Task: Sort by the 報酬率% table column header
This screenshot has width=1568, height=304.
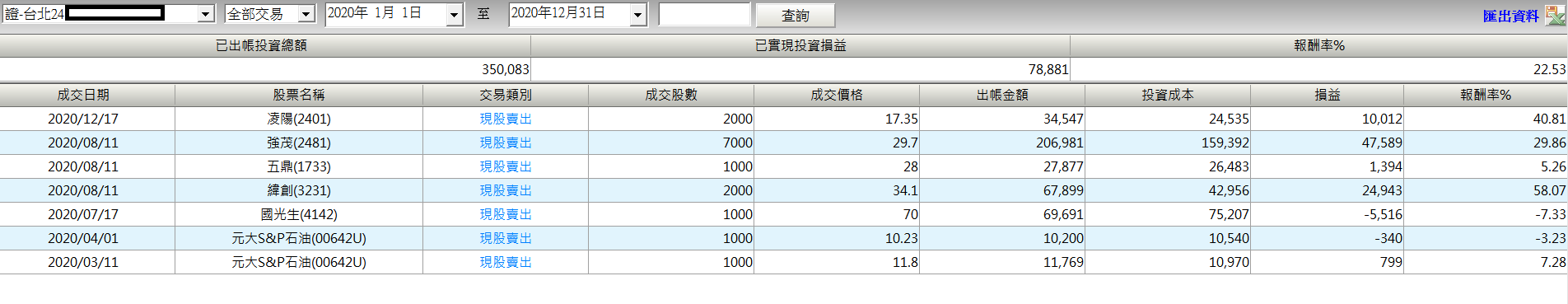Action: tap(1486, 95)
